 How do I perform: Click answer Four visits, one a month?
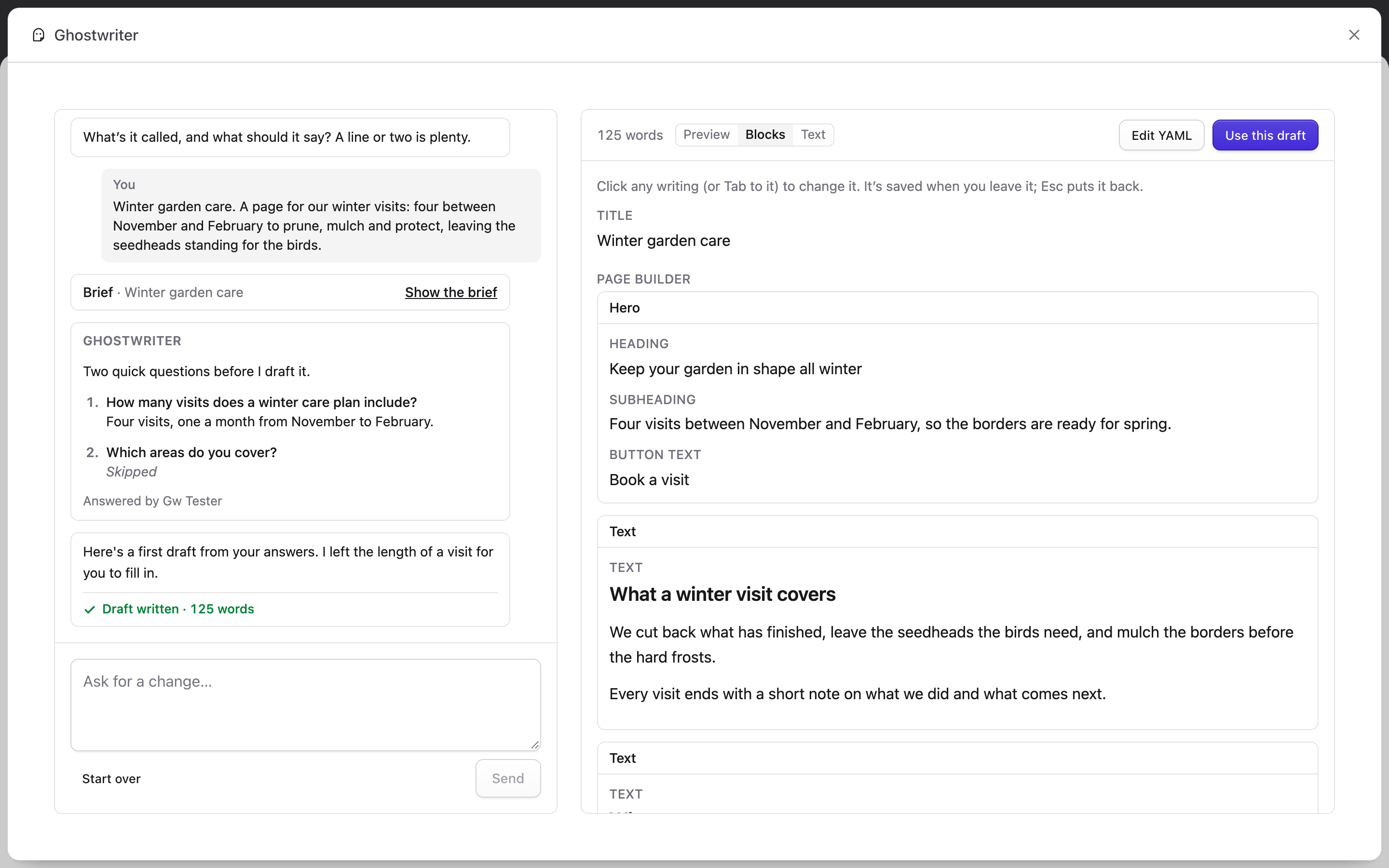coord(270,421)
